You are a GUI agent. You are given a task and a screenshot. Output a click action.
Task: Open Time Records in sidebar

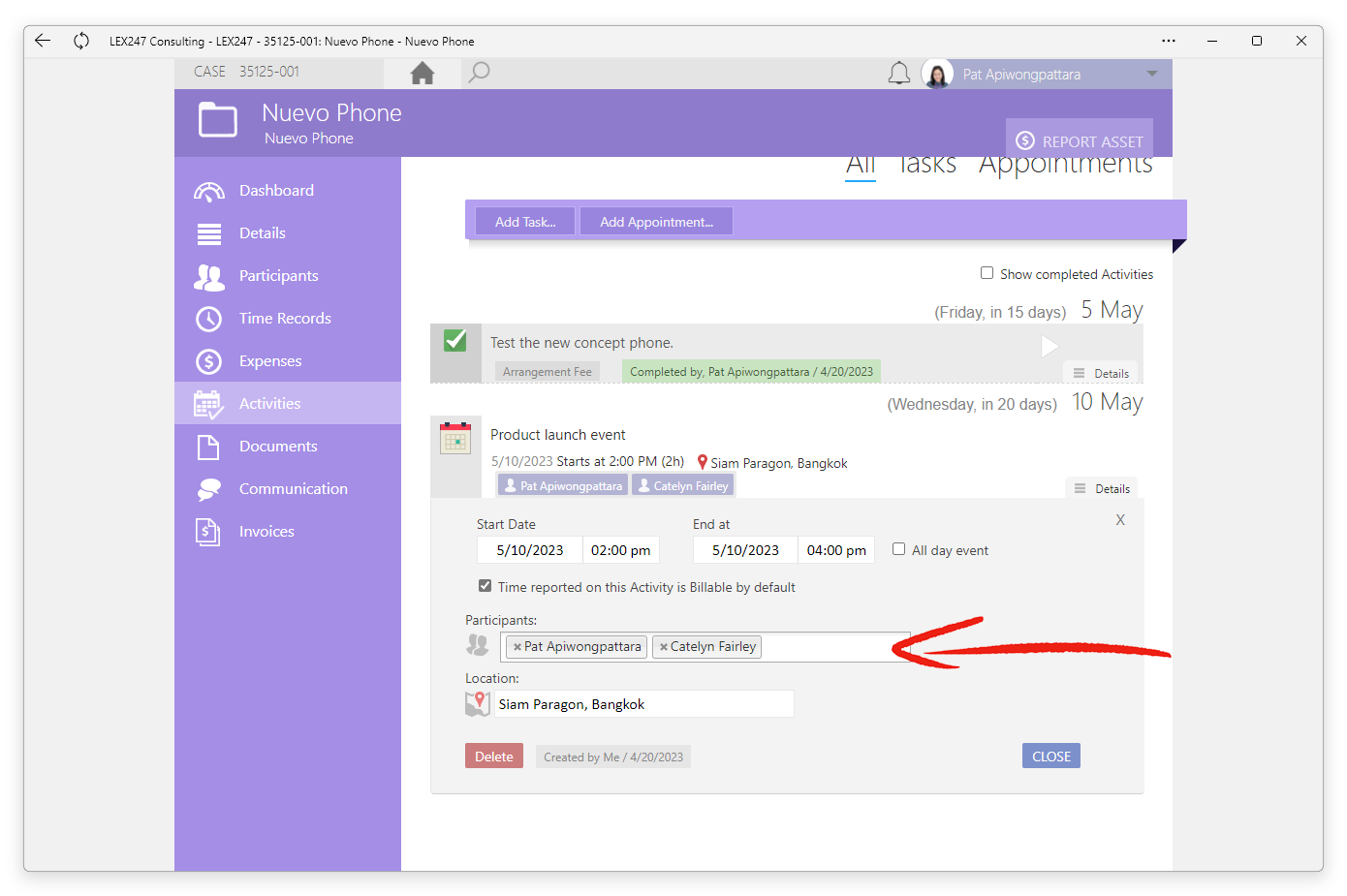[x=285, y=319]
